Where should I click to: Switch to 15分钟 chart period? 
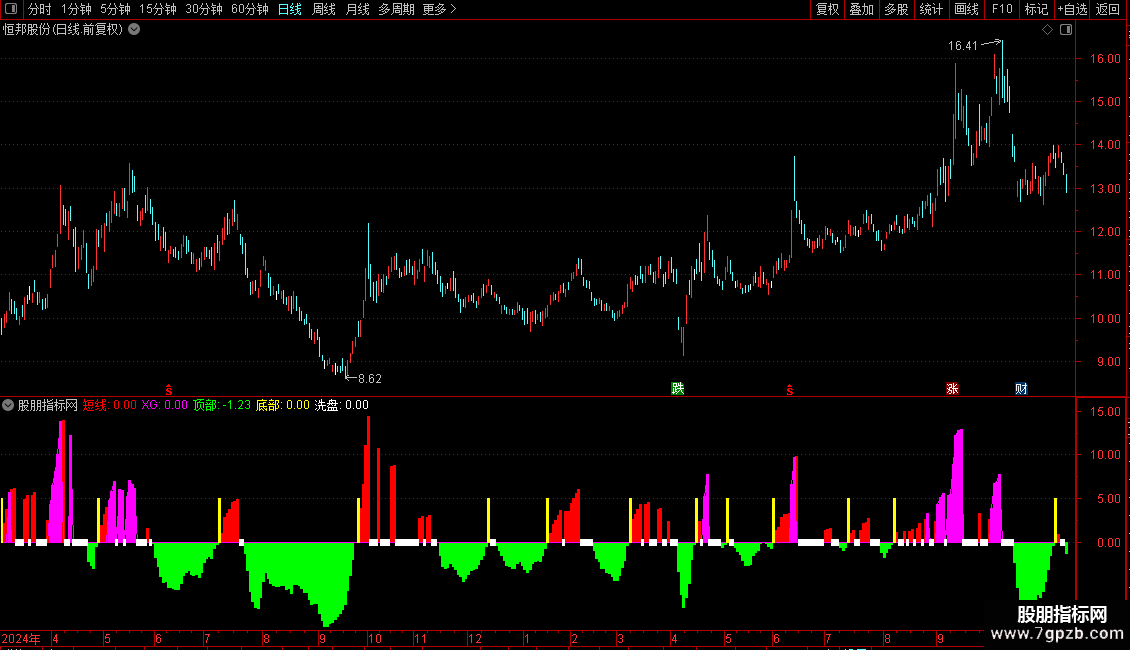pyautogui.click(x=157, y=9)
